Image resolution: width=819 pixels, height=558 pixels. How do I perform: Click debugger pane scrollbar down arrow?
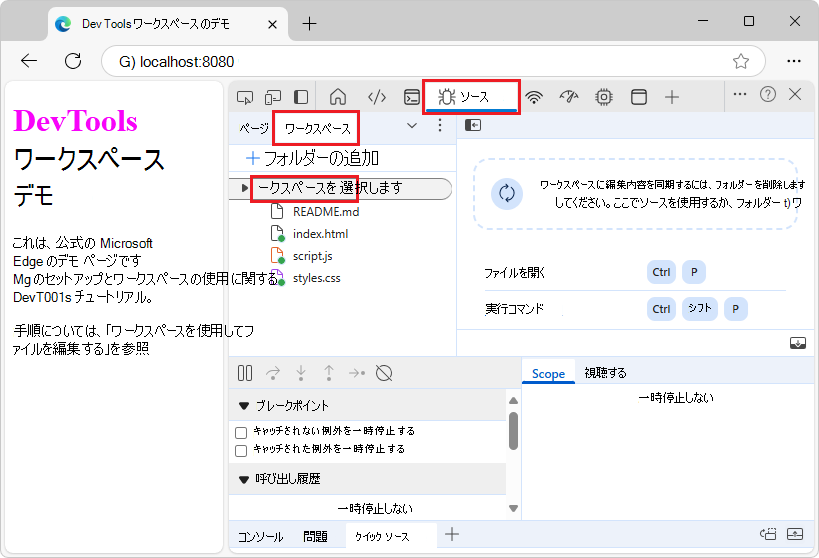(x=513, y=508)
